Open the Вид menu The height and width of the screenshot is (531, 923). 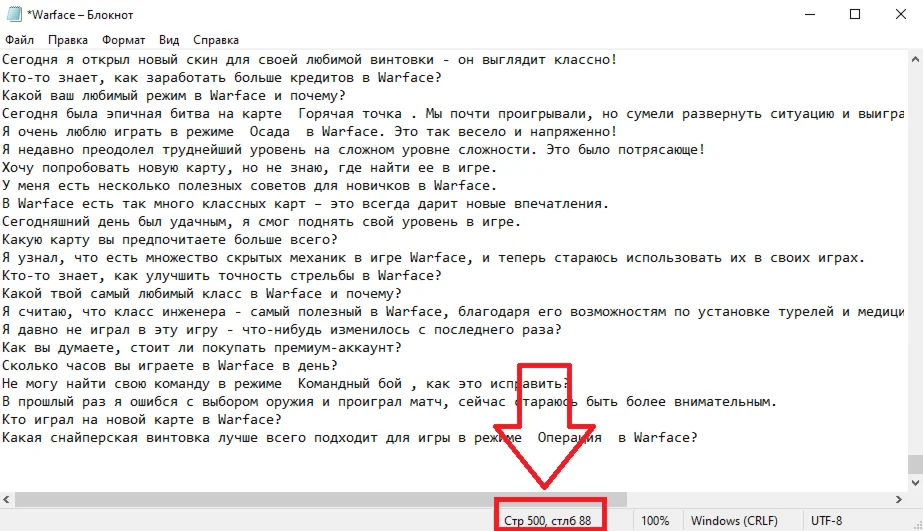tap(169, 40)
